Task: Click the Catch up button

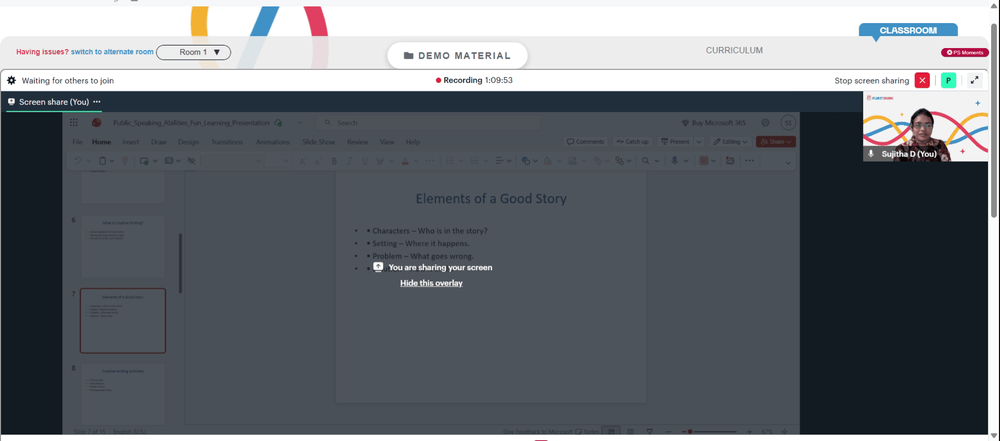Action: (632, 142)
